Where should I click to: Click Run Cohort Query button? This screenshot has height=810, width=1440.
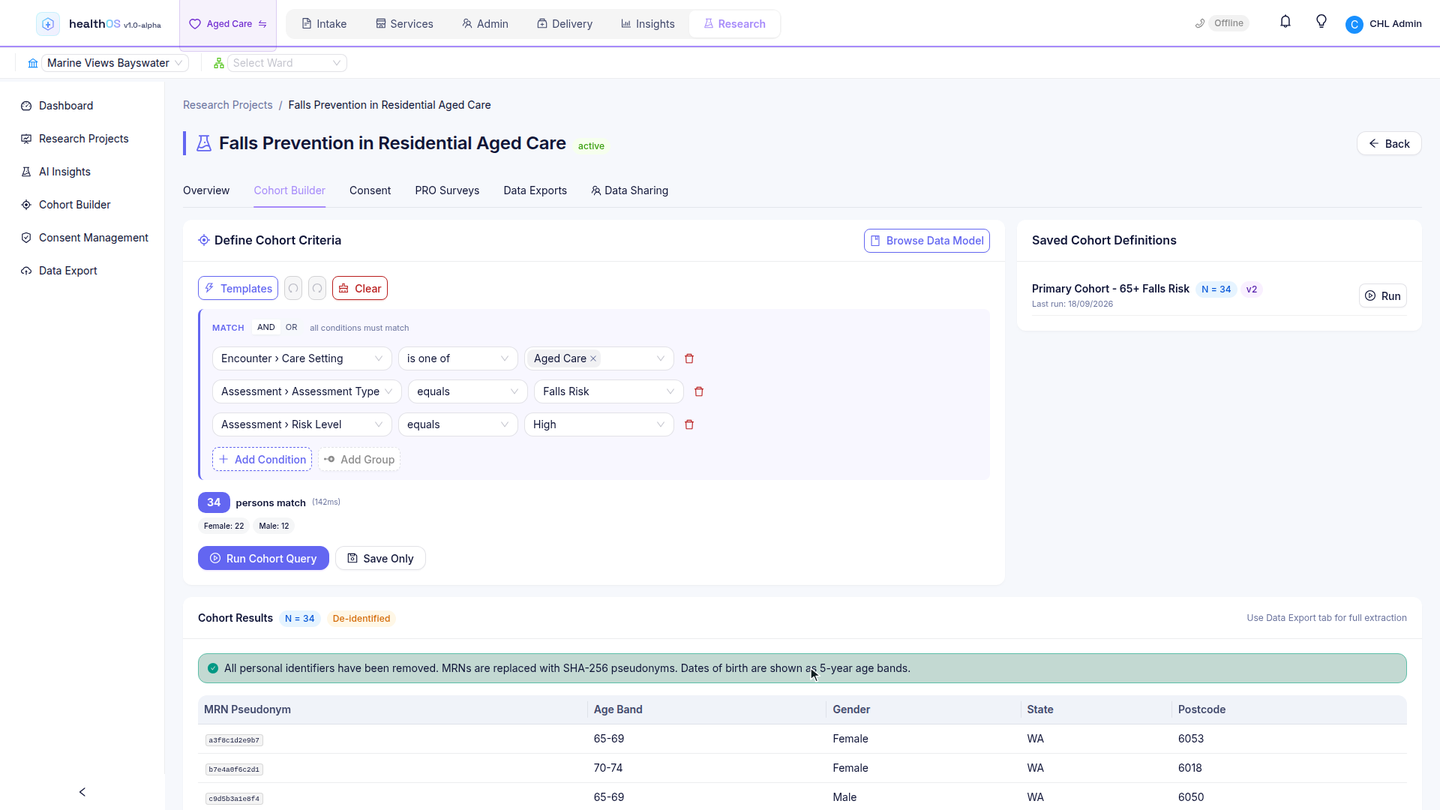pos(263,558)
